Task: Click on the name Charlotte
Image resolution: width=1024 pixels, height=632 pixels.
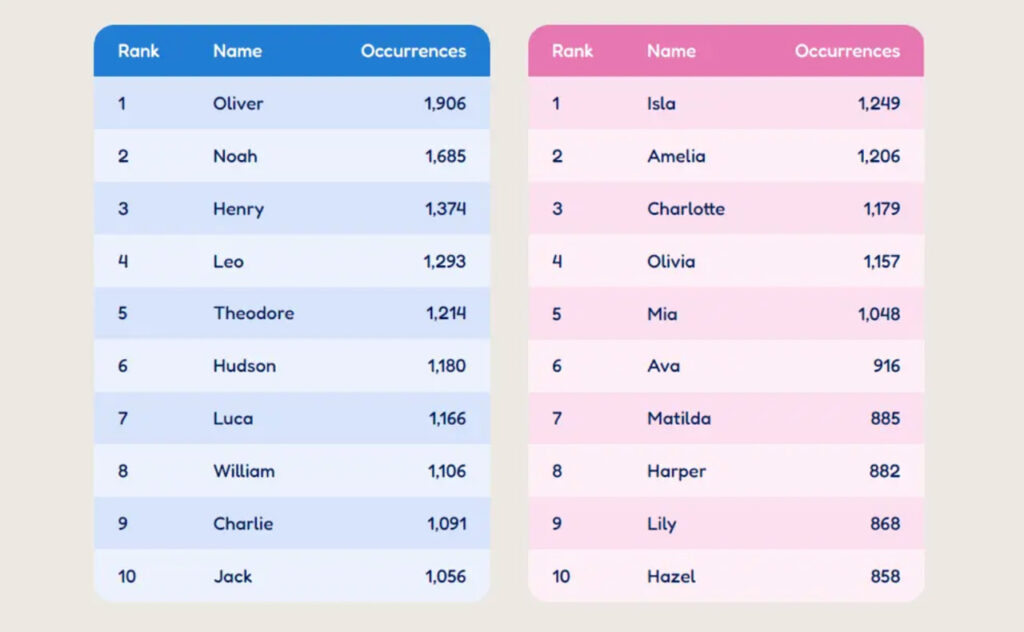Action: [686, 209]
